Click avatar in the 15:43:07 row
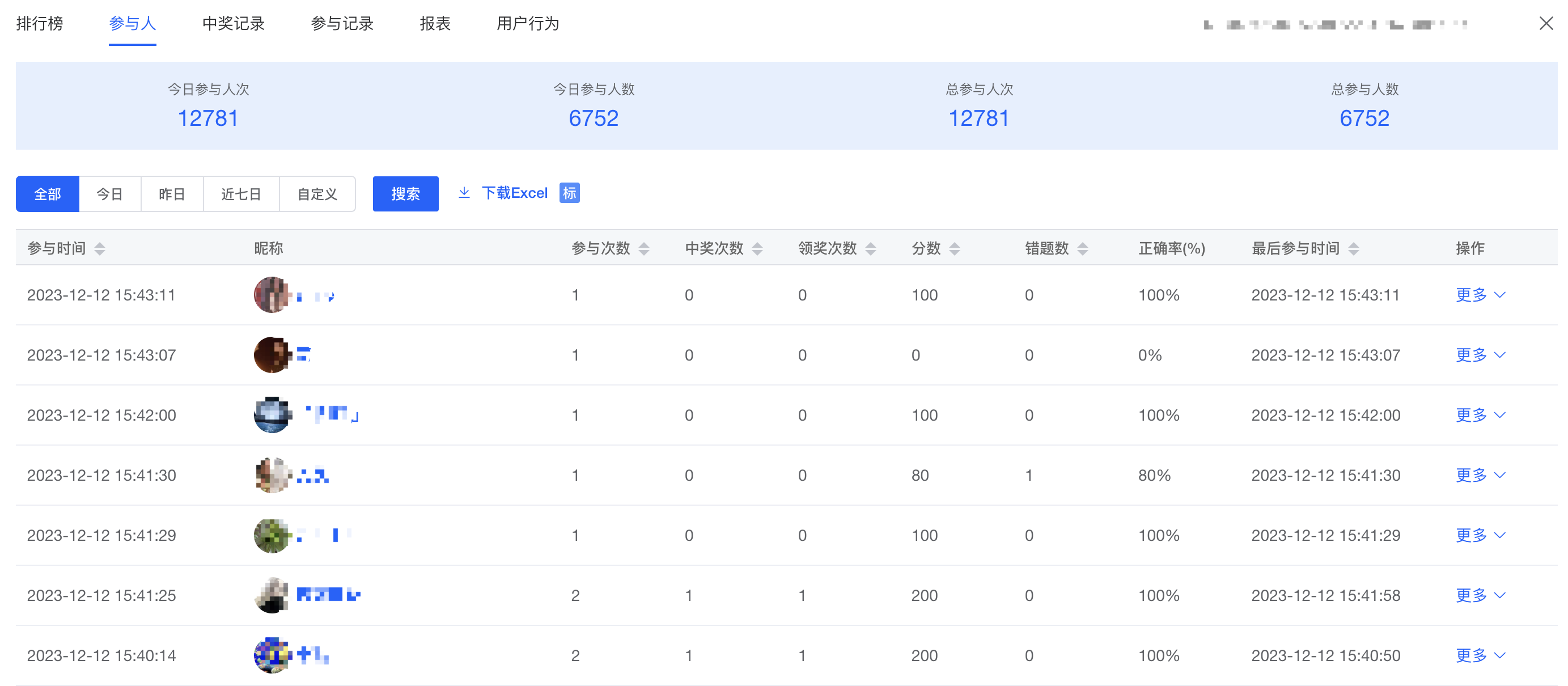Viewport: 1568px width, 686px height. (x=272, y=355)
